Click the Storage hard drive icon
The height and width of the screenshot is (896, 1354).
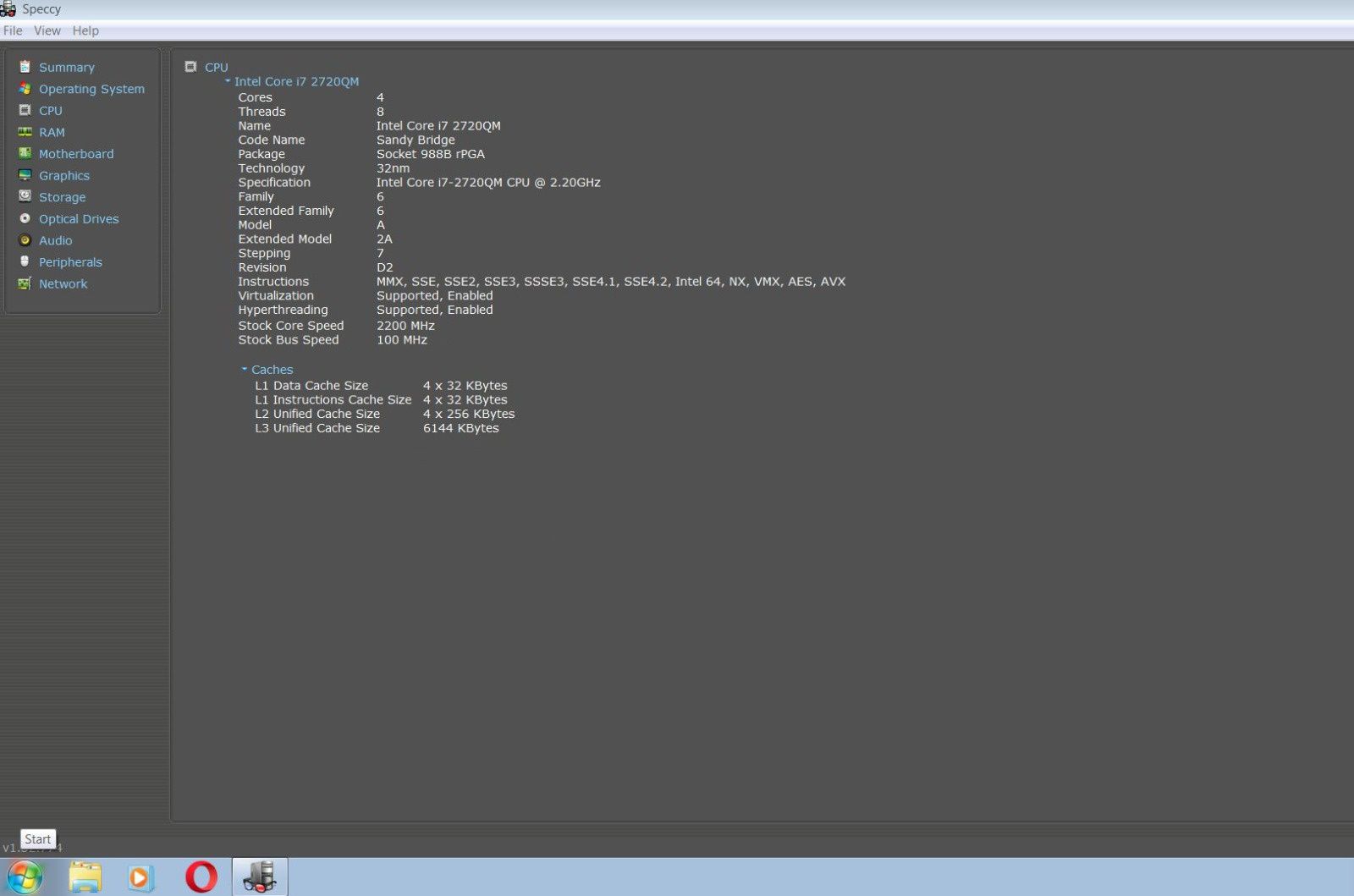coord(25,196)
